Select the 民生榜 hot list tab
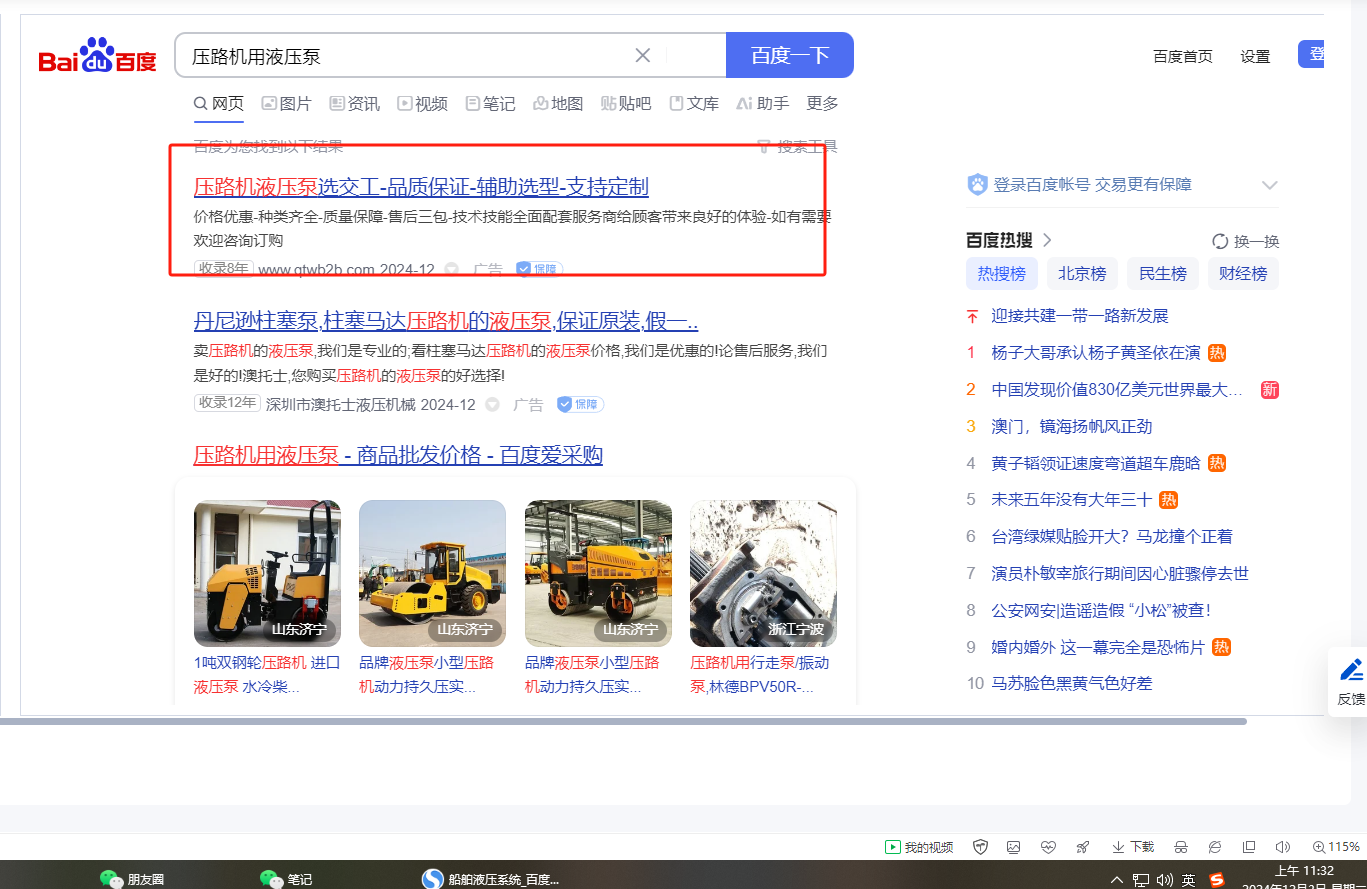Viewport: 1367px width, 889px height. coord(1163,273)
